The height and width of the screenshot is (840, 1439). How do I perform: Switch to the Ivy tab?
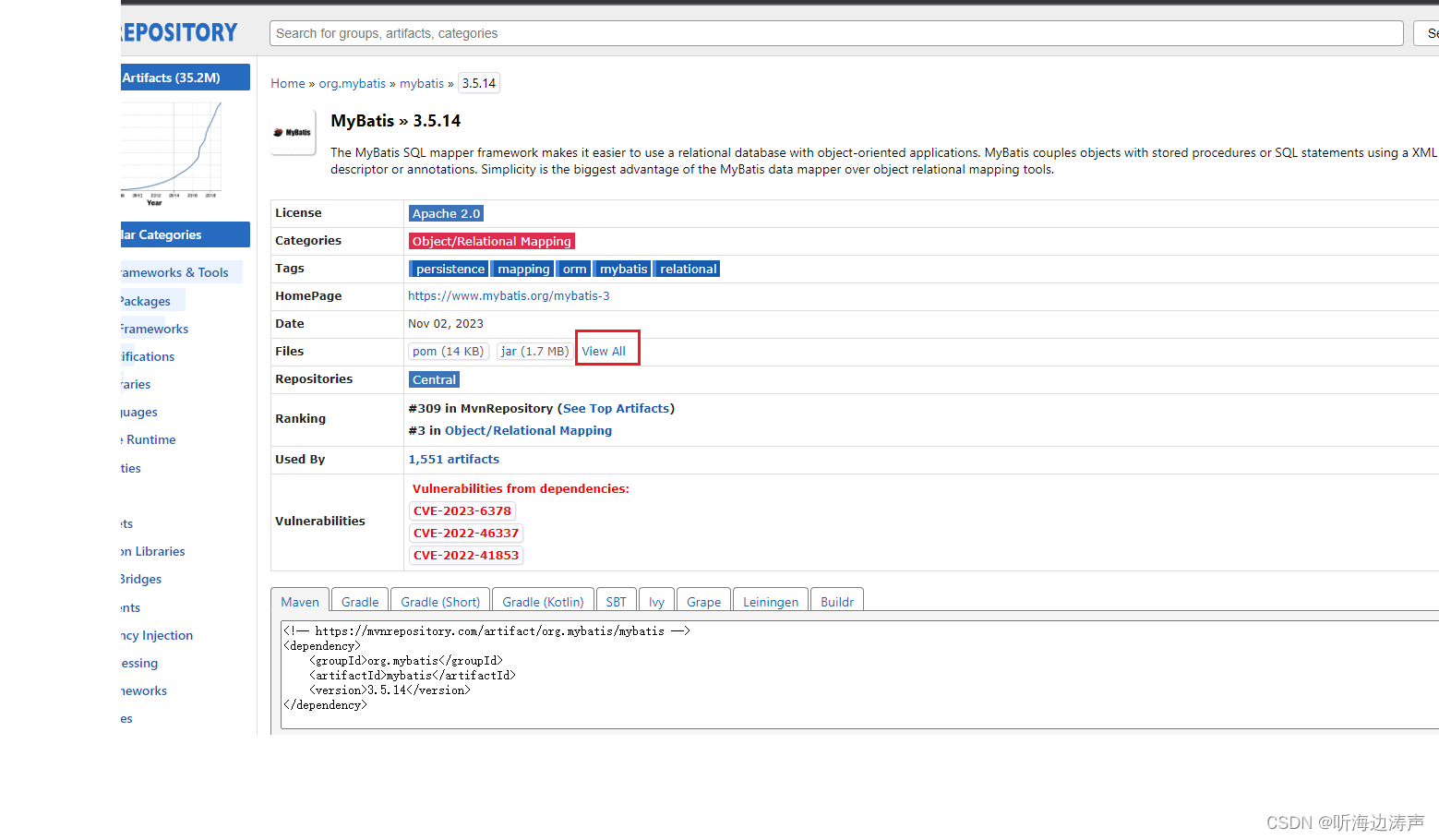click(x=656, y=601)
